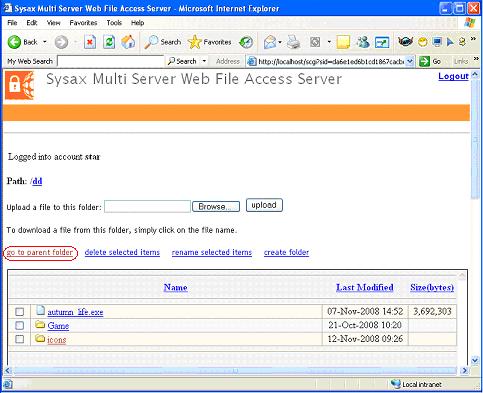
Task: Stop page loading with red X icon
Action: click(90, 42)
